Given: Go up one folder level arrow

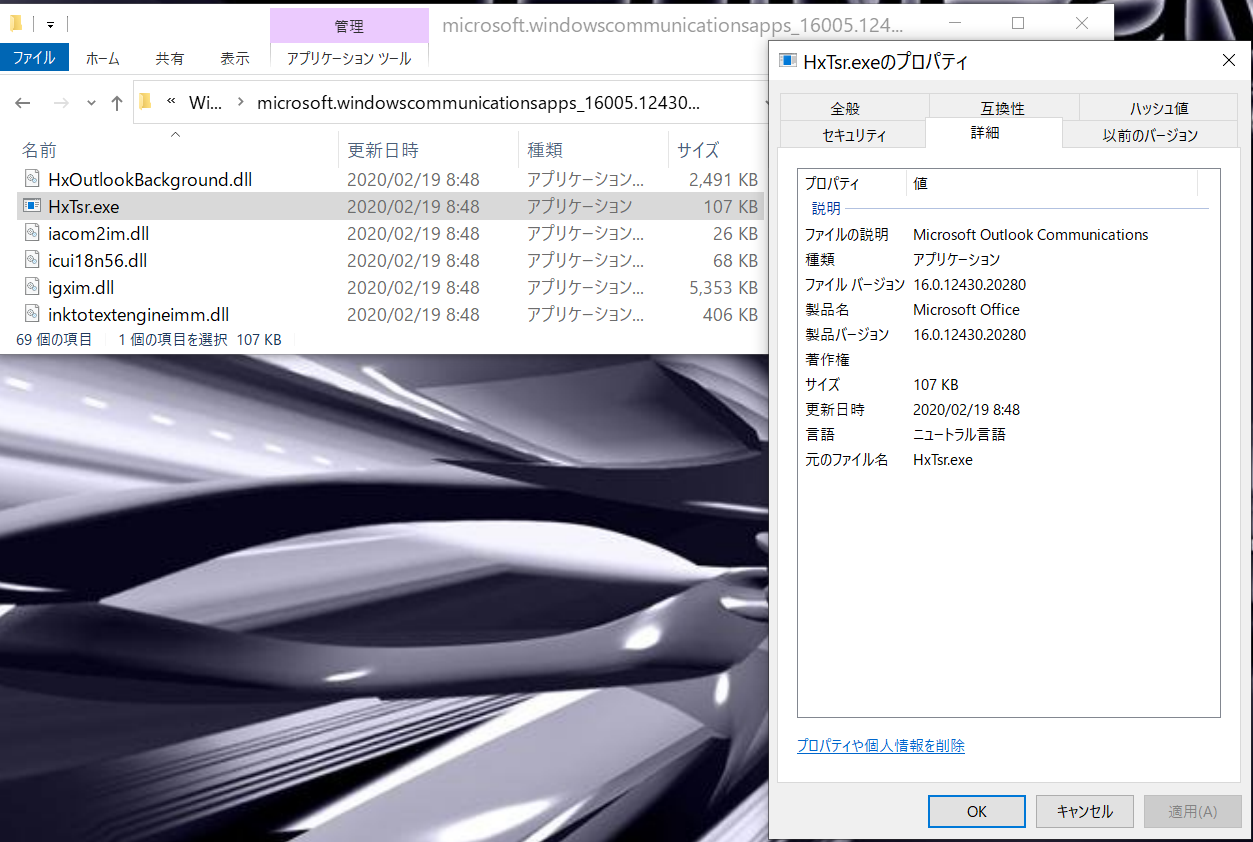Looking at the screenshot, I should (x=117, y=103).
